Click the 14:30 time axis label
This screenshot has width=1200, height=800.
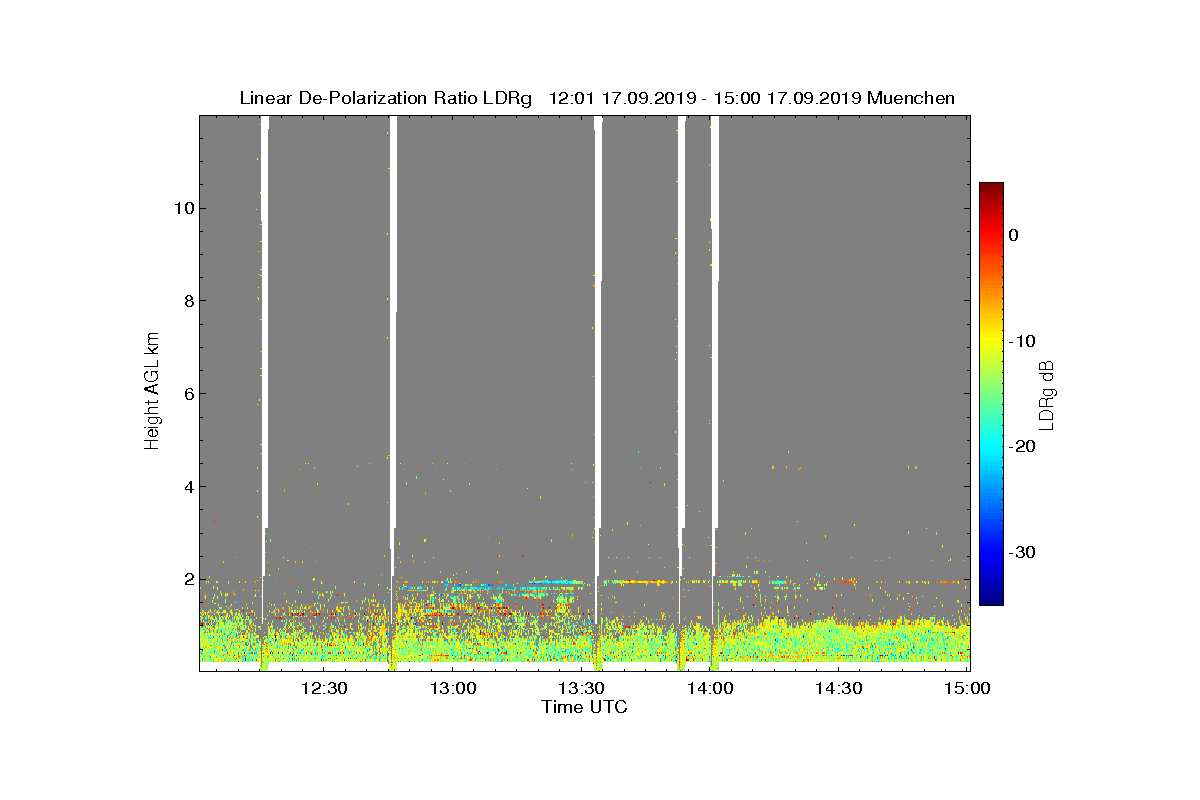(x=838, y=688)
